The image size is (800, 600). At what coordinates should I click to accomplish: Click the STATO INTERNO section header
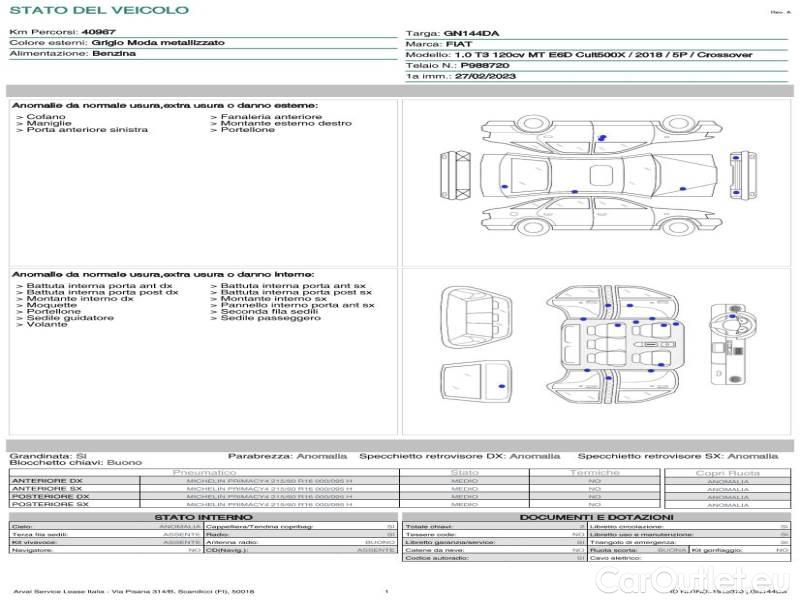(204, 516)
